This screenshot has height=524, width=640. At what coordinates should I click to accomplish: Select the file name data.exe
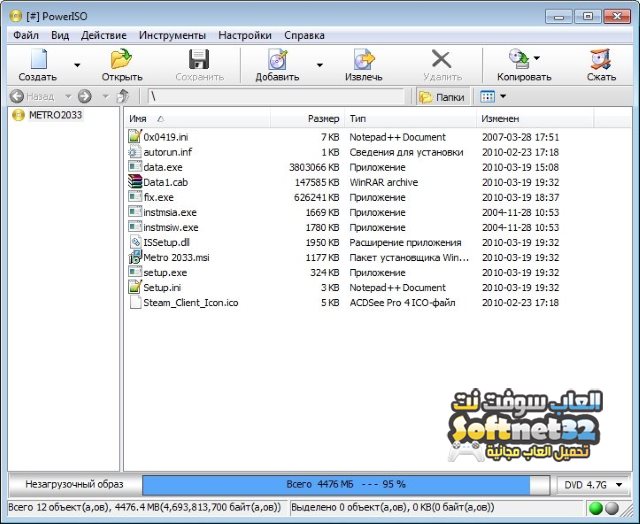click(163, 167)
